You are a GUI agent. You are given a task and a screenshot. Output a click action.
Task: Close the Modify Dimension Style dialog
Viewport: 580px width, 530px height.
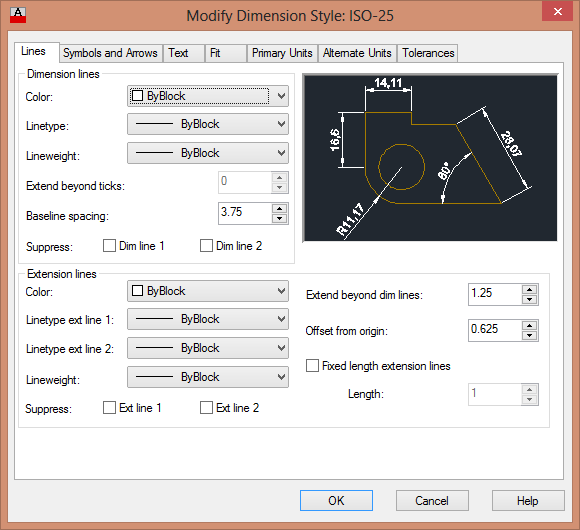point(557,11)
